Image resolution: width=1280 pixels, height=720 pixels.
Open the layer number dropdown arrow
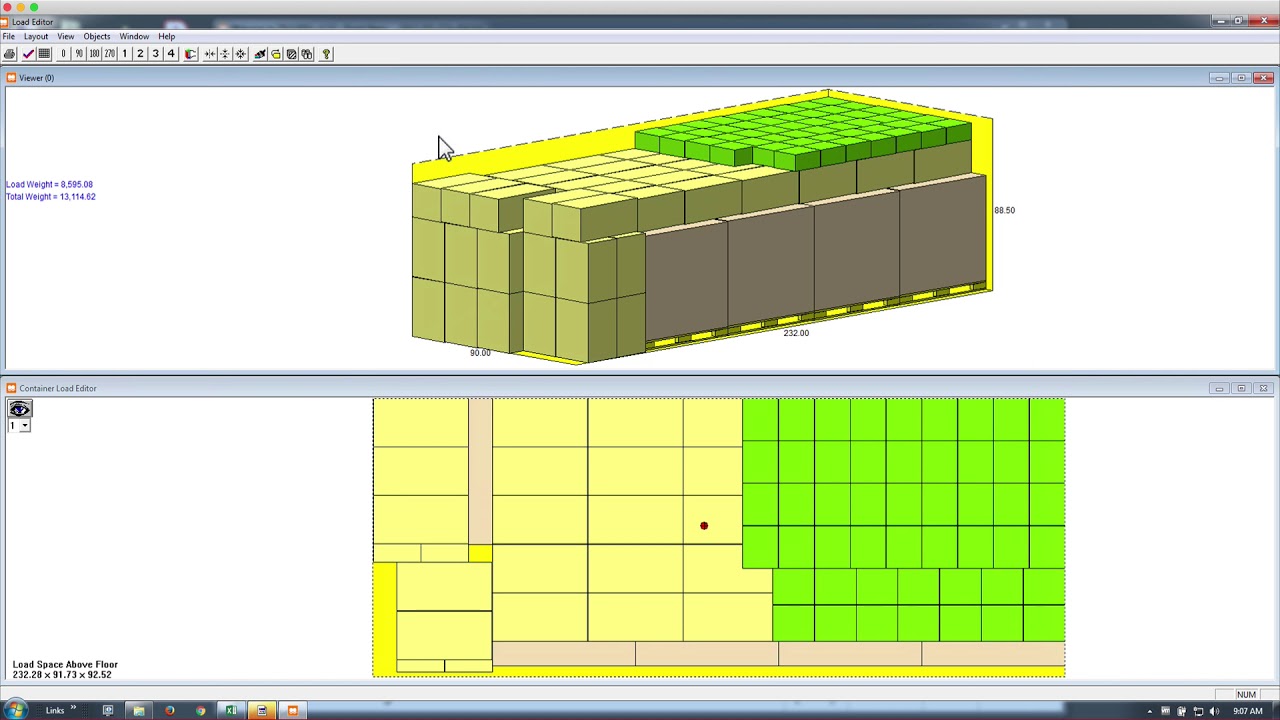[24, 426]
